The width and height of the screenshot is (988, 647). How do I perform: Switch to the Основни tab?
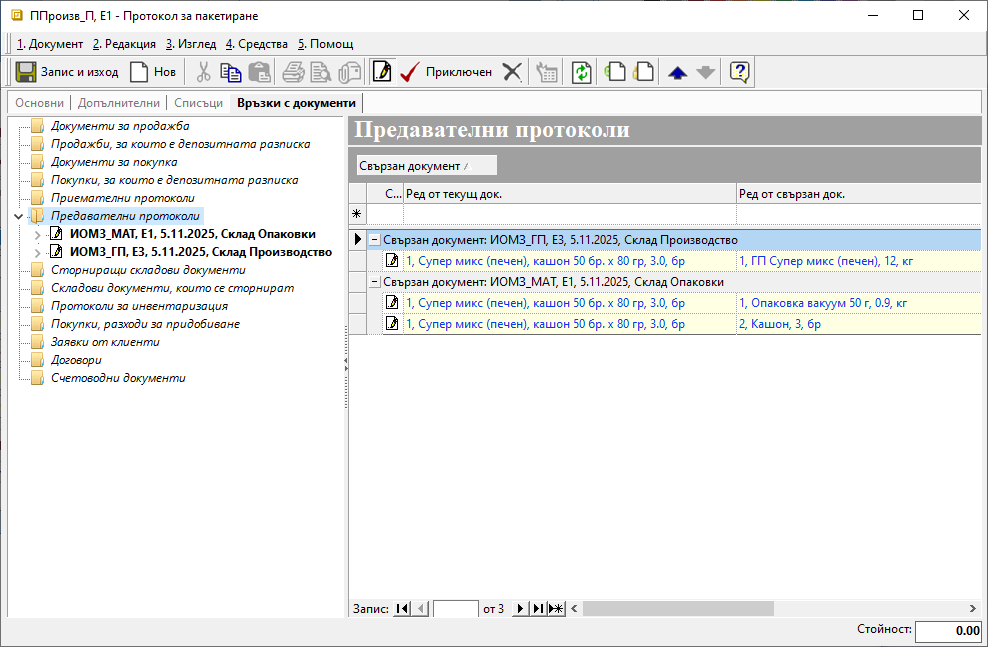click(x=39, y=103)
